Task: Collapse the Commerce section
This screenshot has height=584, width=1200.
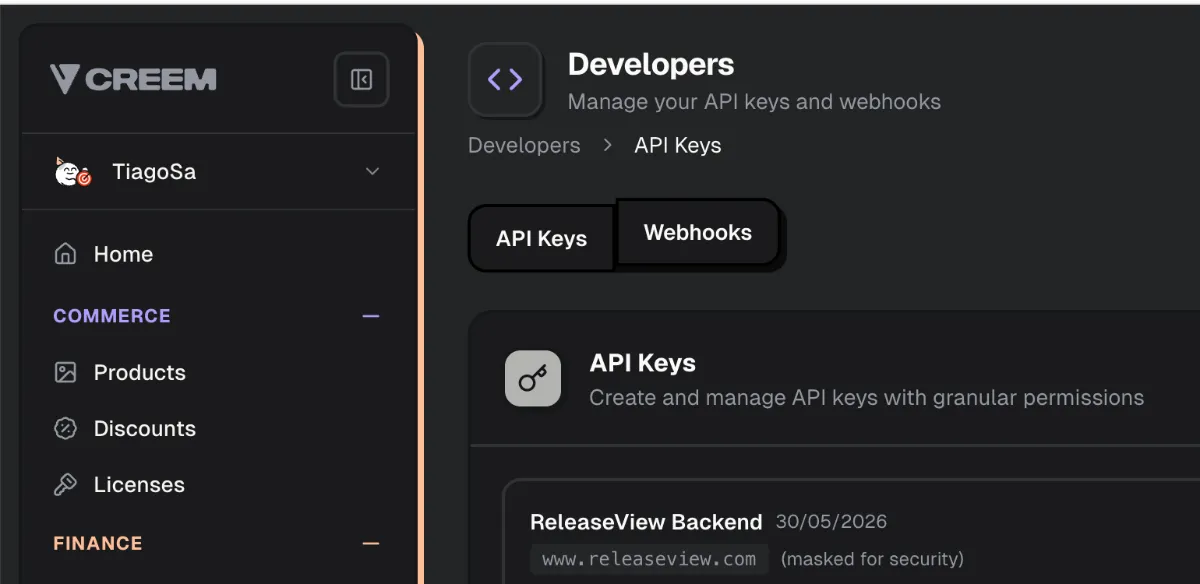Action: click(x=371, y=316)
